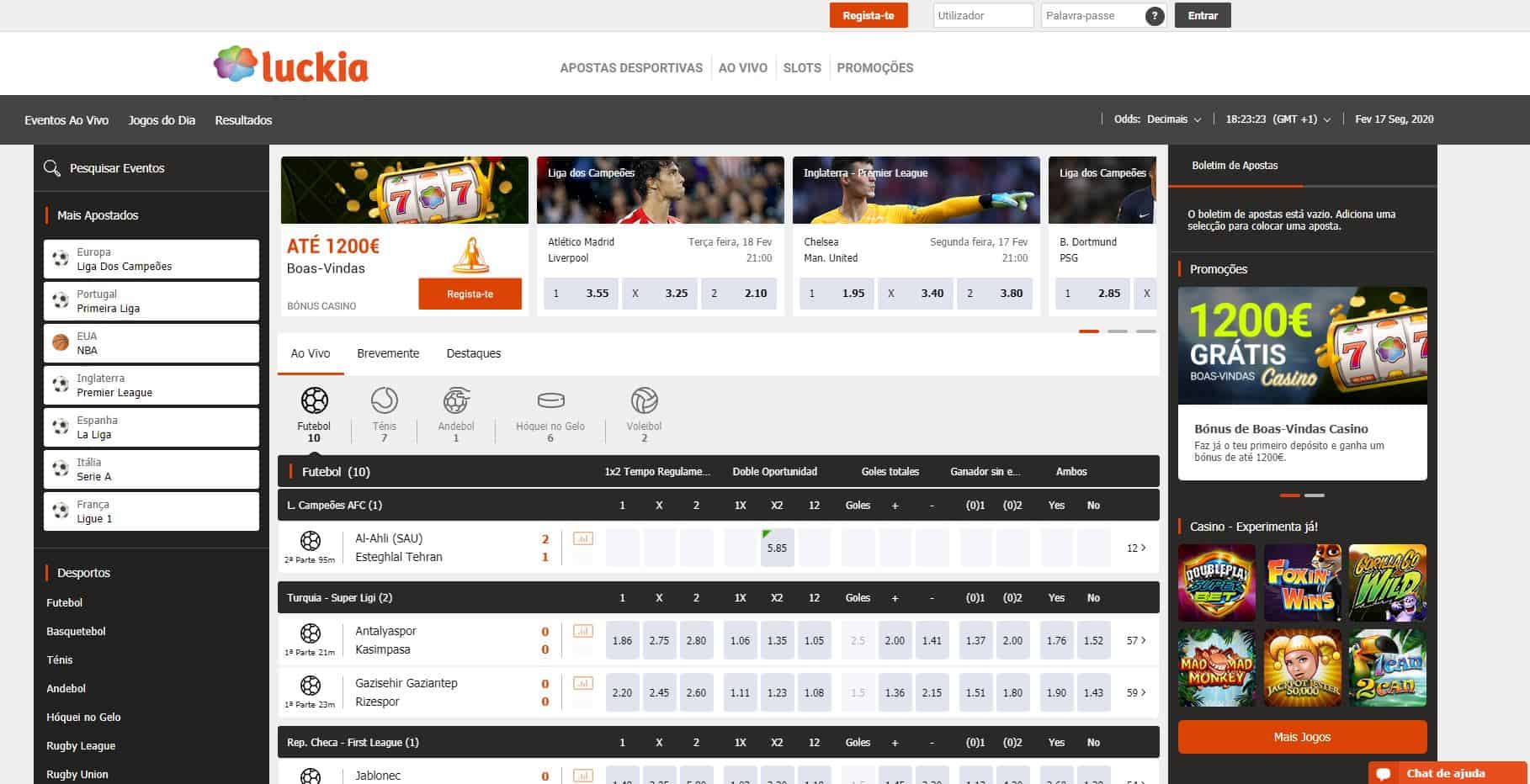Click soccer ball icon for Al-Ahli match
The height and width of the screenshot is (784, 1530).
click(x=311, y=540)
